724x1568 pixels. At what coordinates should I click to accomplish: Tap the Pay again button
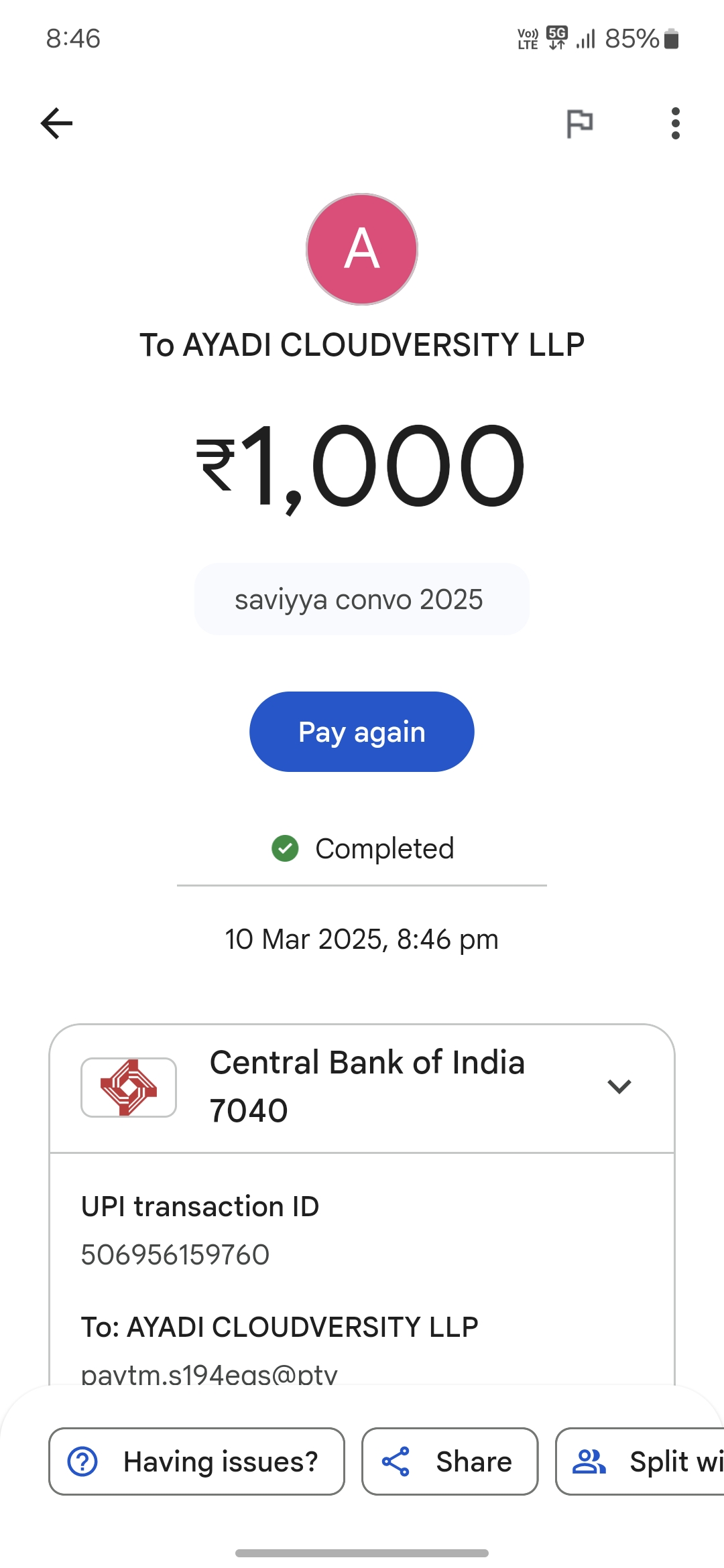point(362,732)
